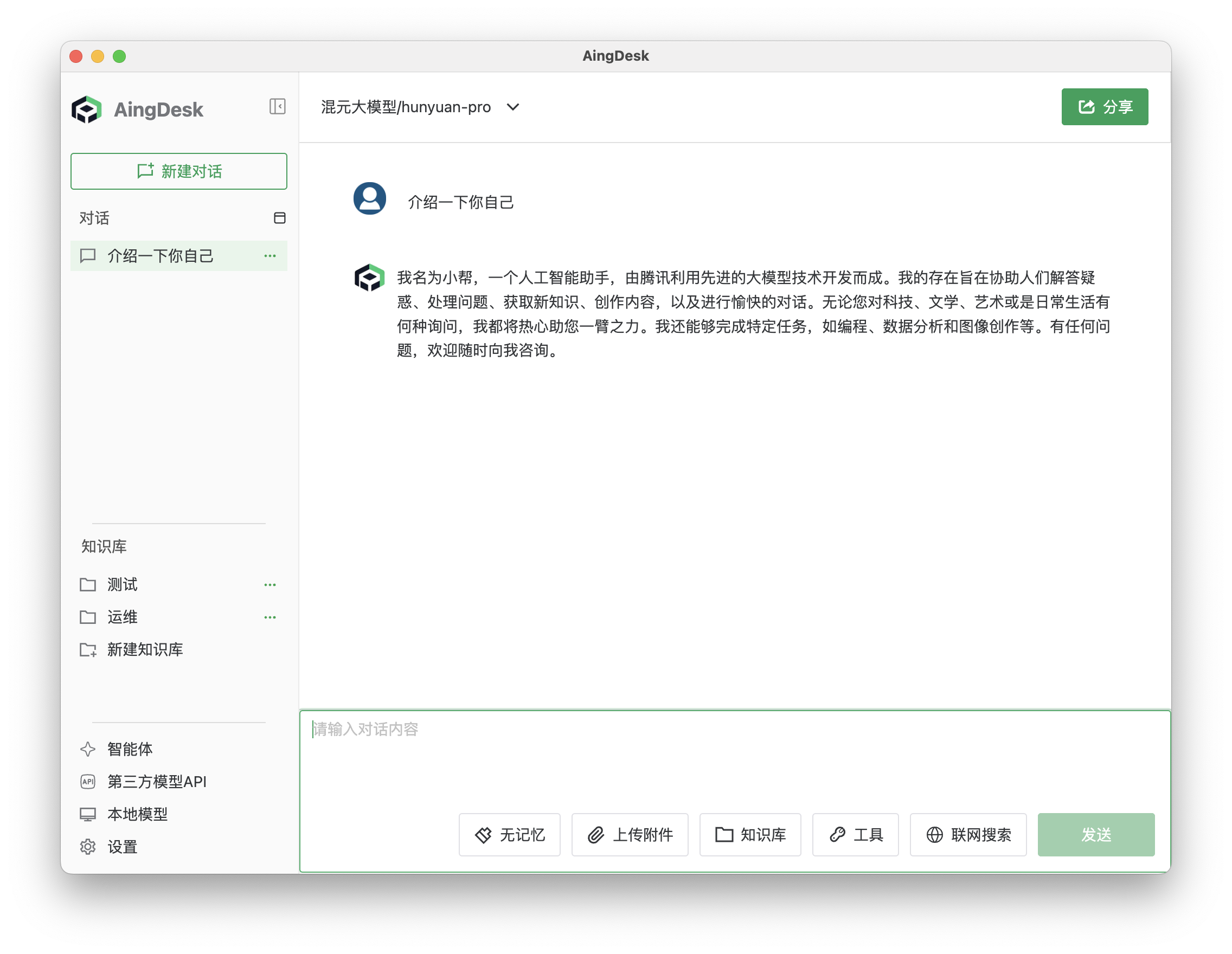Click the 新建对话 button

click(x=179, y=171)
